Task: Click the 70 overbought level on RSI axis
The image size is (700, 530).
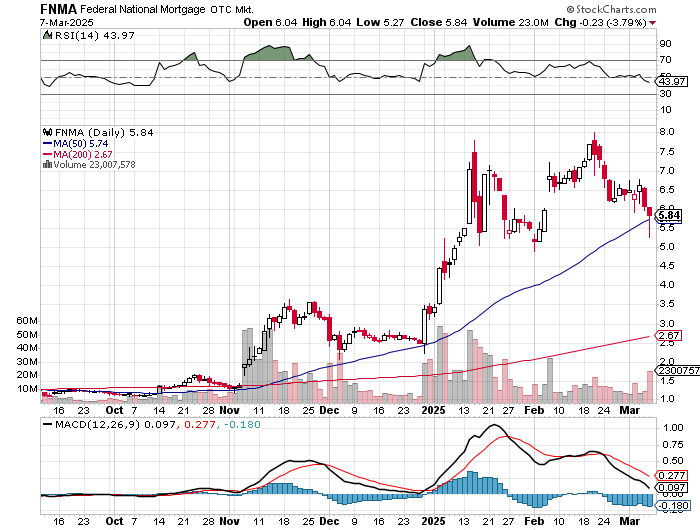Action: click(666, 60)
